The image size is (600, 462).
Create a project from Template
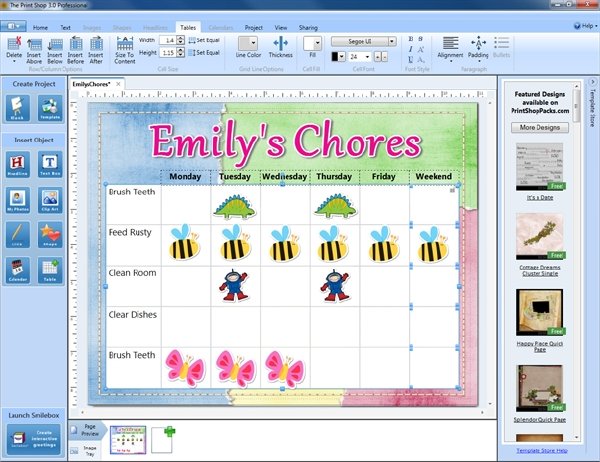[x=50, y=108]
